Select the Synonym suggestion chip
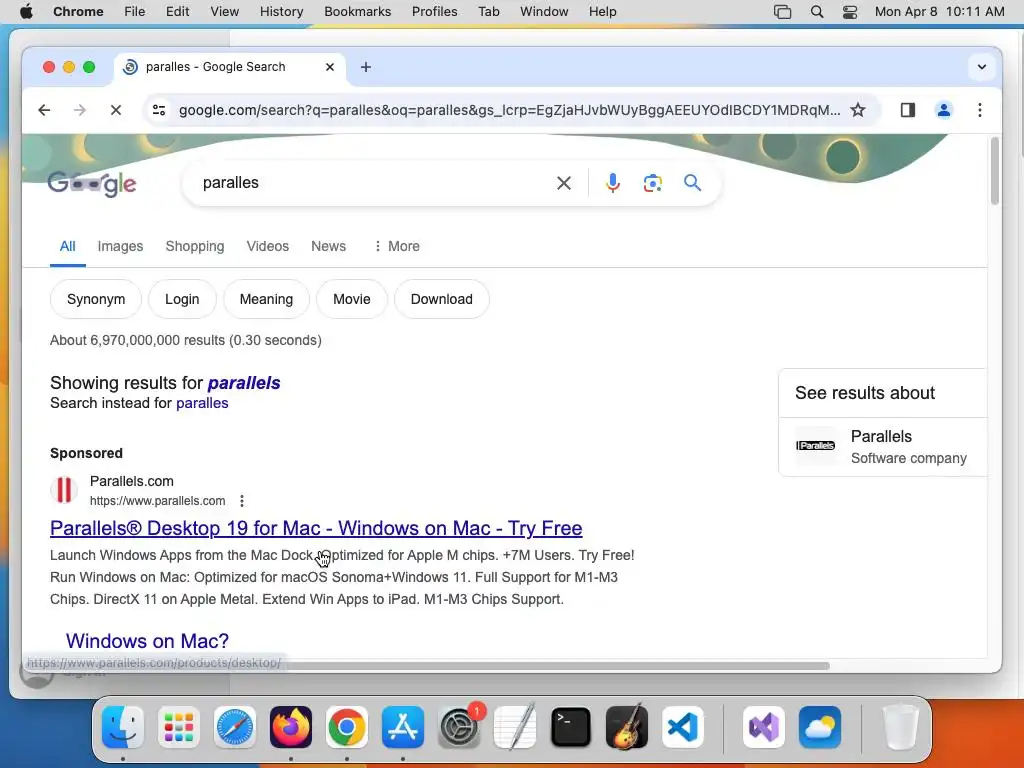The image size is (1024, 768). pos(95,299)
